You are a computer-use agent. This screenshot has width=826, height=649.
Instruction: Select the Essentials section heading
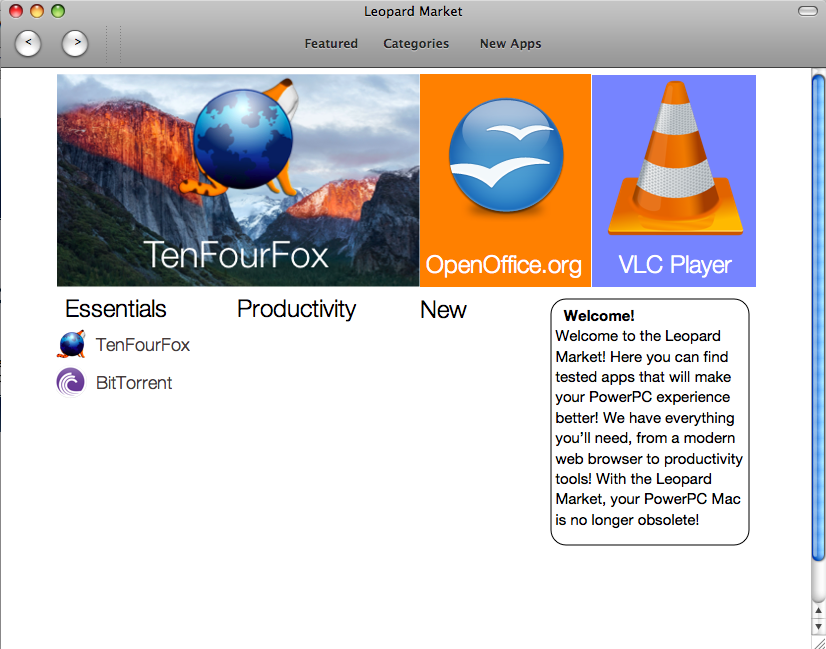tap(115, 309)
